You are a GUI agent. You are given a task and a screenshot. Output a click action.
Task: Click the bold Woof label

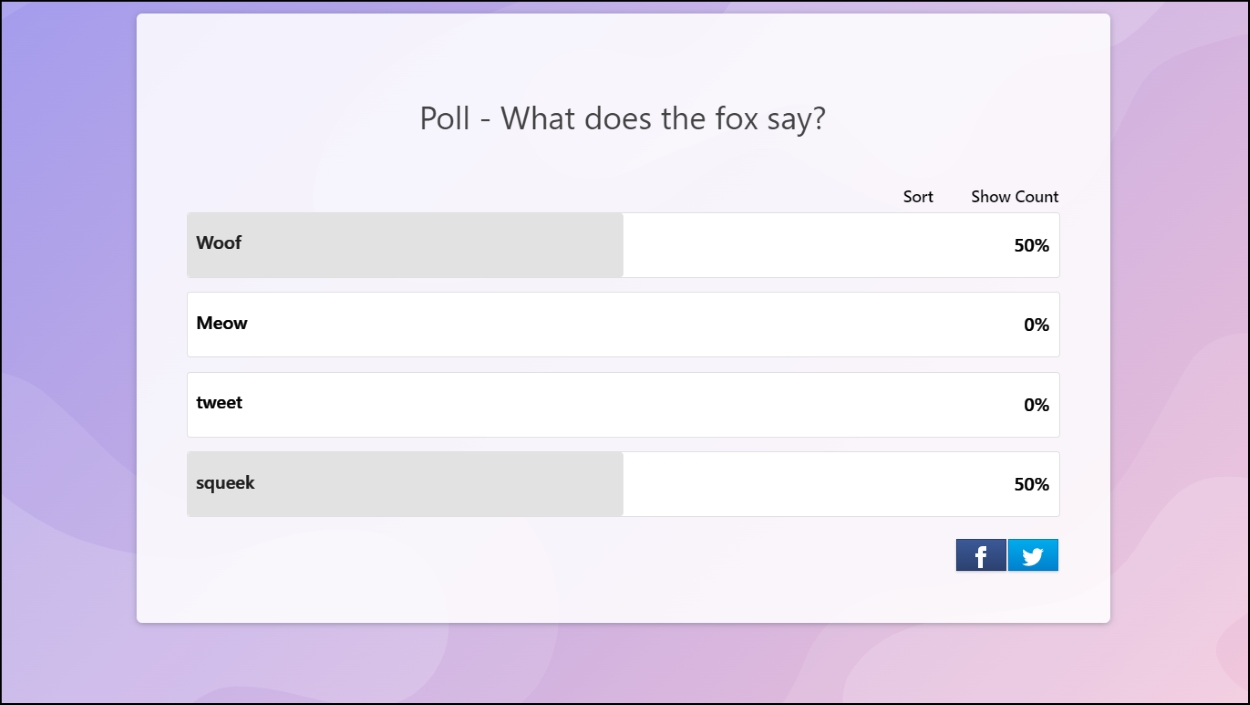(219, 243)
